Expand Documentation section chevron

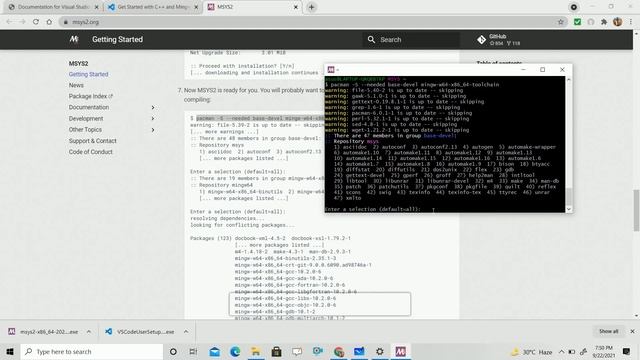153,107
